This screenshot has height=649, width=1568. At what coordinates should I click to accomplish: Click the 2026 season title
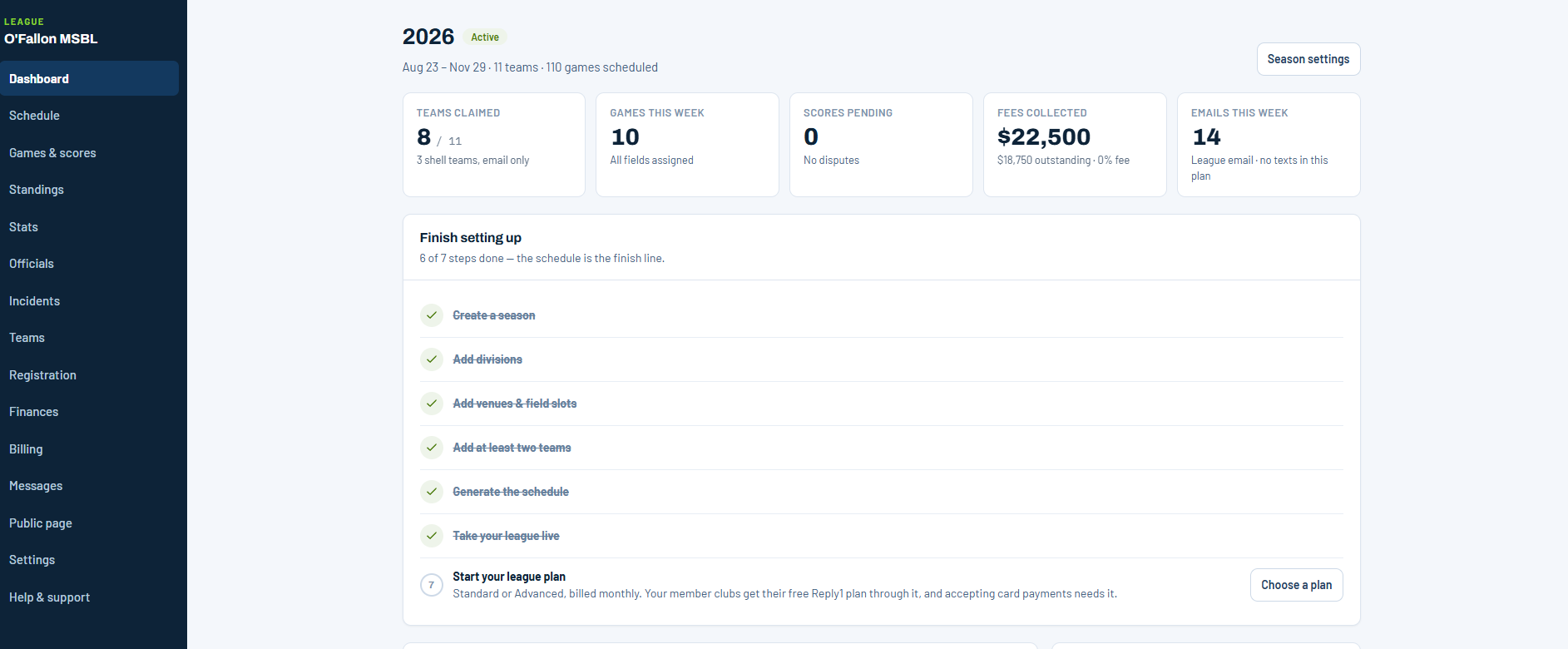click(428, 37)
